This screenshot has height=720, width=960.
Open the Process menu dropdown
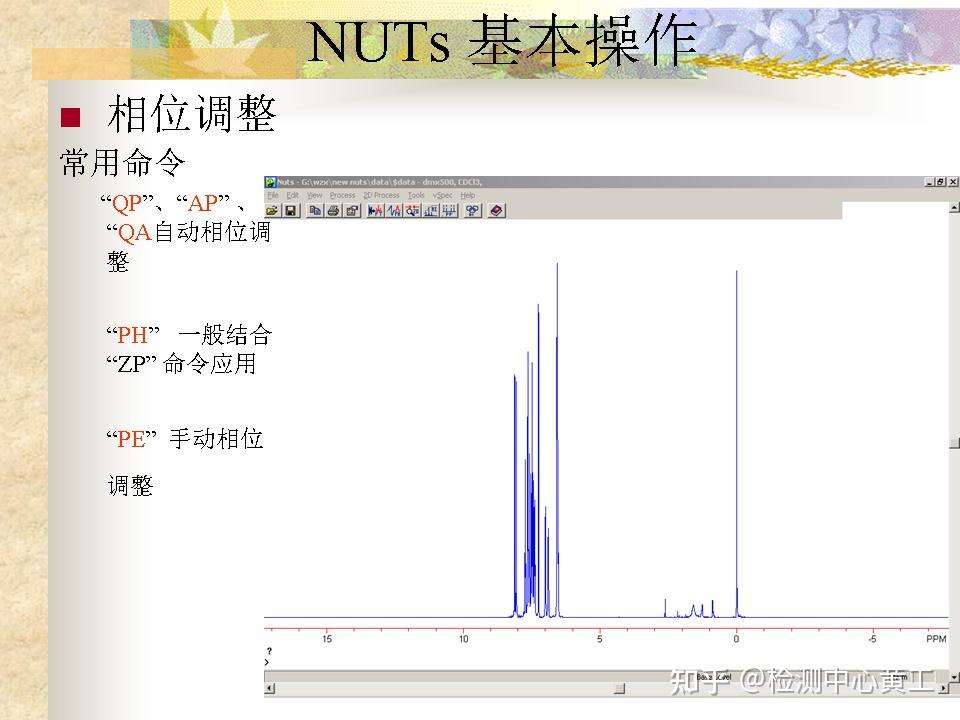pos(342,196)
